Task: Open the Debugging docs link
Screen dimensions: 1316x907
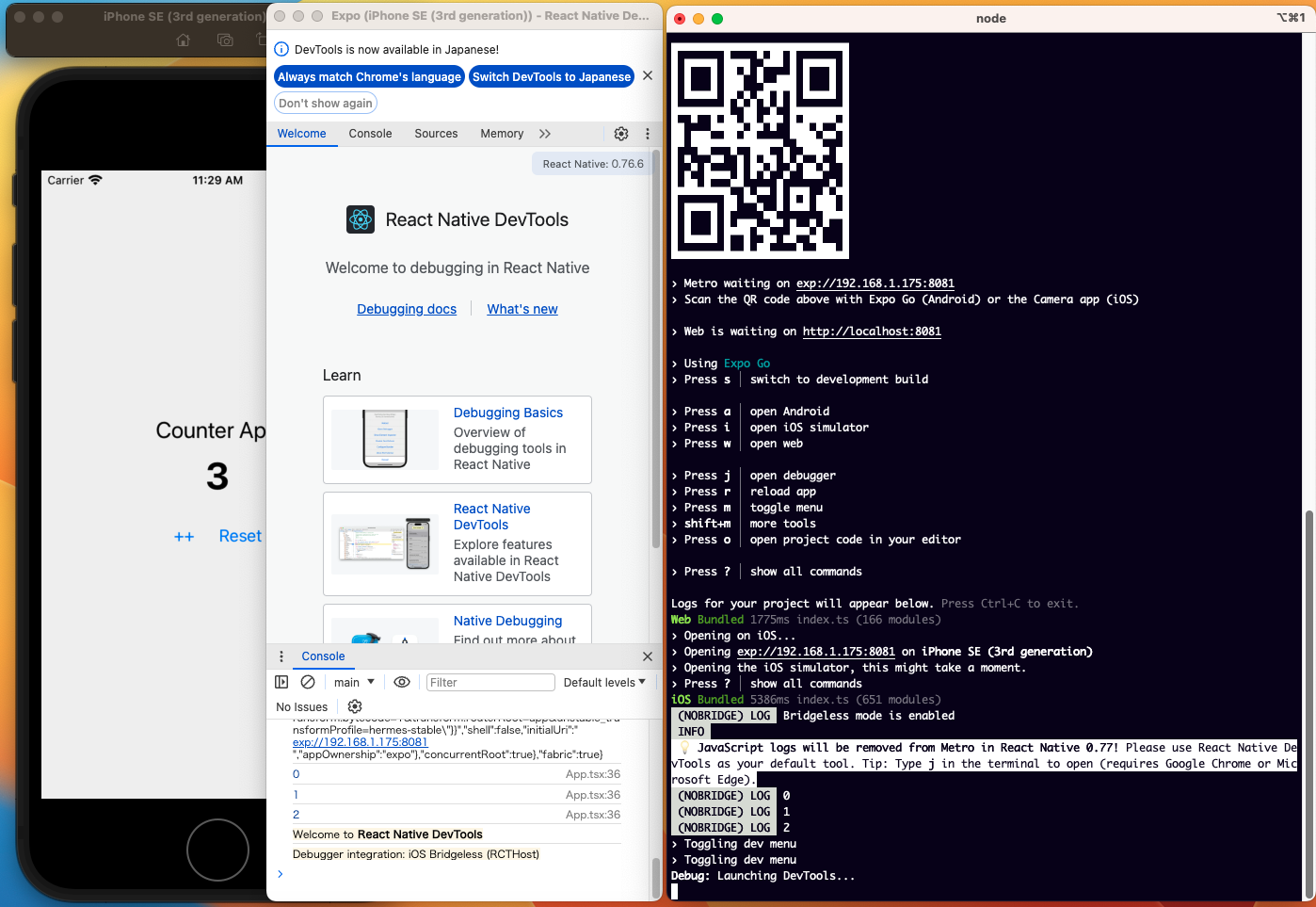Action: point(407,309)
